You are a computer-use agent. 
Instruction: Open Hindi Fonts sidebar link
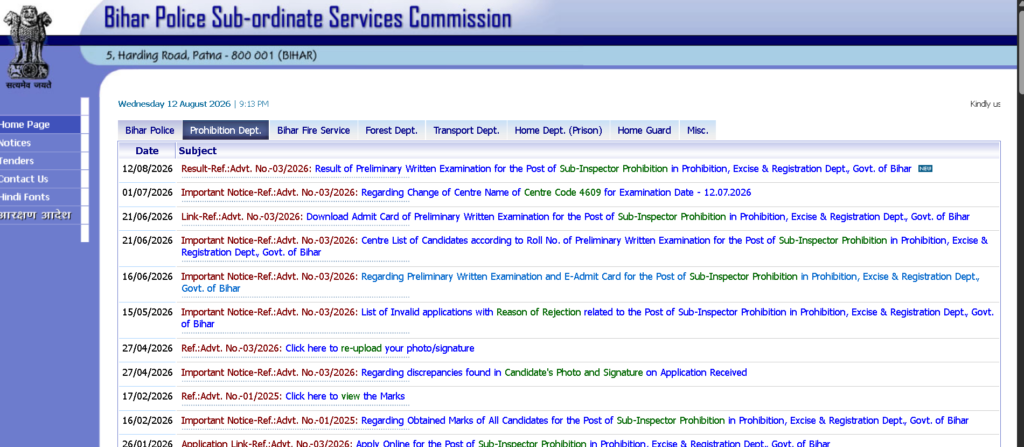click(40, 197)
